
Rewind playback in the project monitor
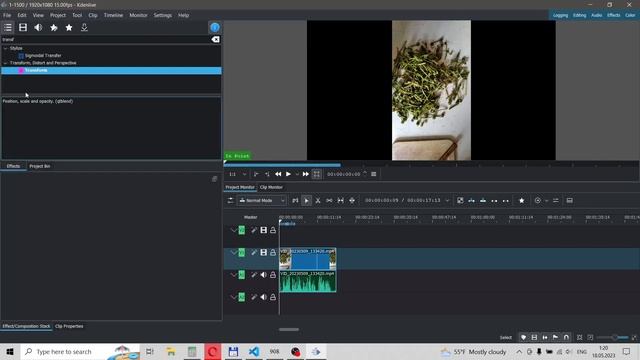tap(278, 174)
